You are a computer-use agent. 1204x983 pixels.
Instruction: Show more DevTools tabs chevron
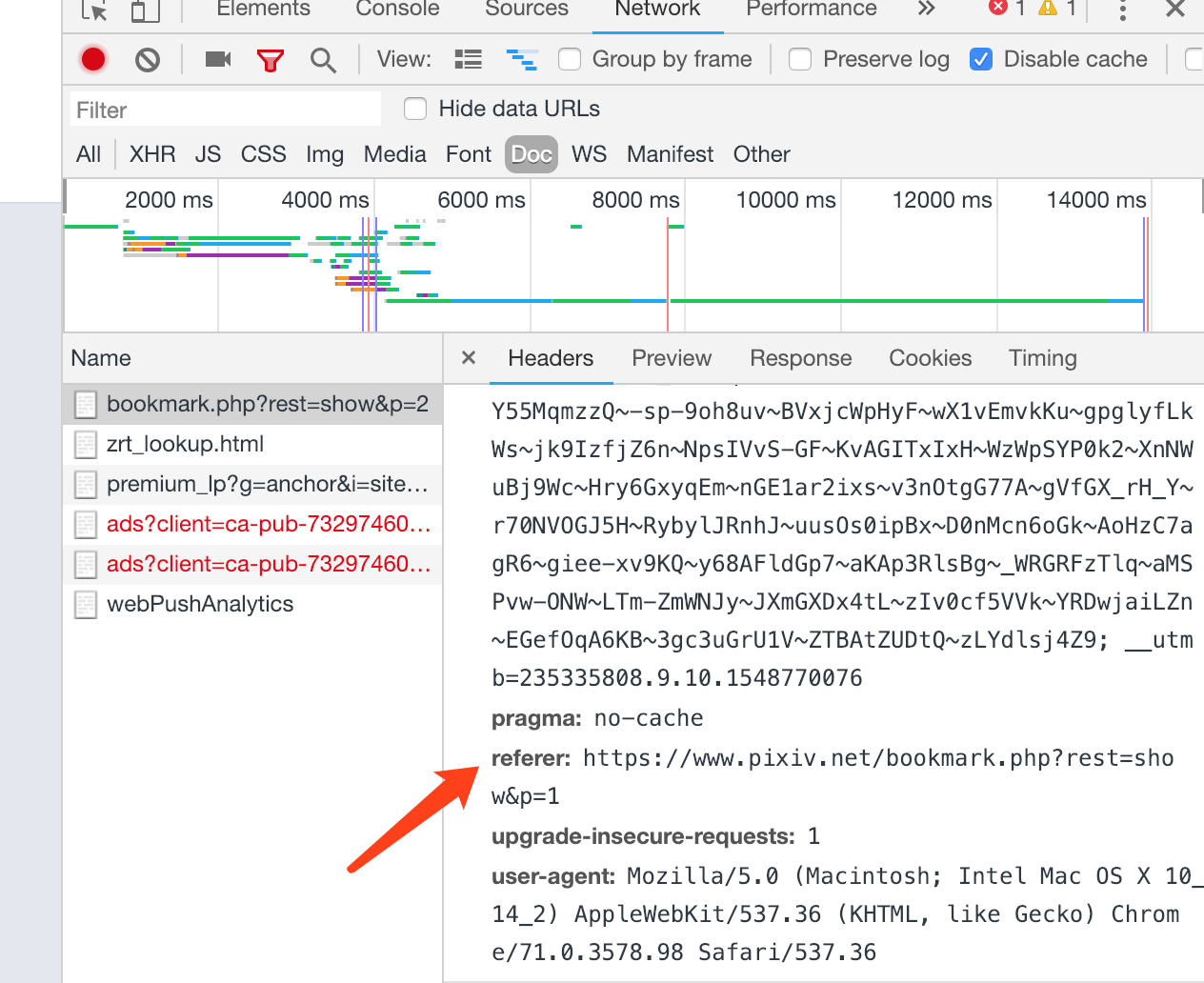926,9
